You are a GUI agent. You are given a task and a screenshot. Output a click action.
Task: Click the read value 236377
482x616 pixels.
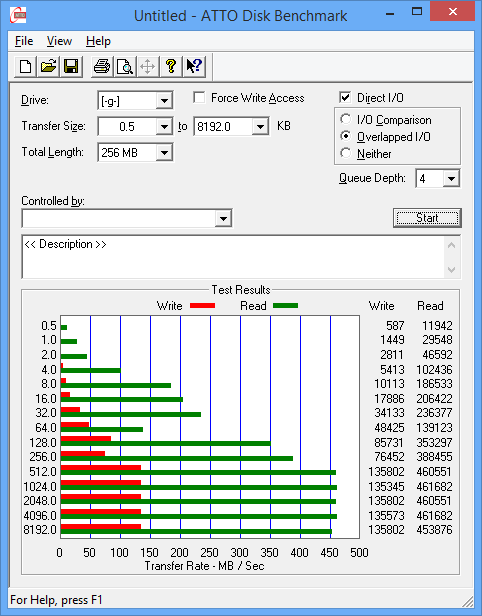[x=434, y=412]
